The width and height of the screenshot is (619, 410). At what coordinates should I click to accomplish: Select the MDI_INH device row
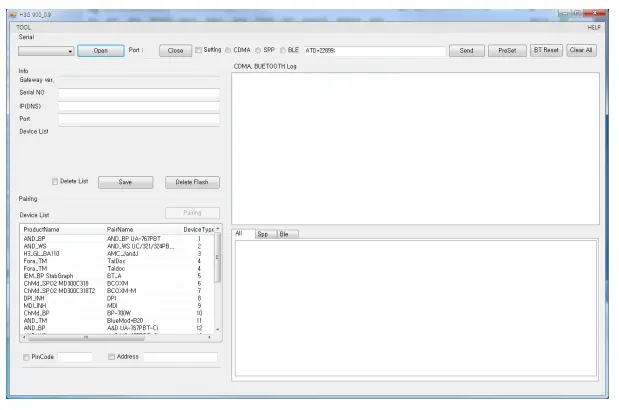pos(117,306)
